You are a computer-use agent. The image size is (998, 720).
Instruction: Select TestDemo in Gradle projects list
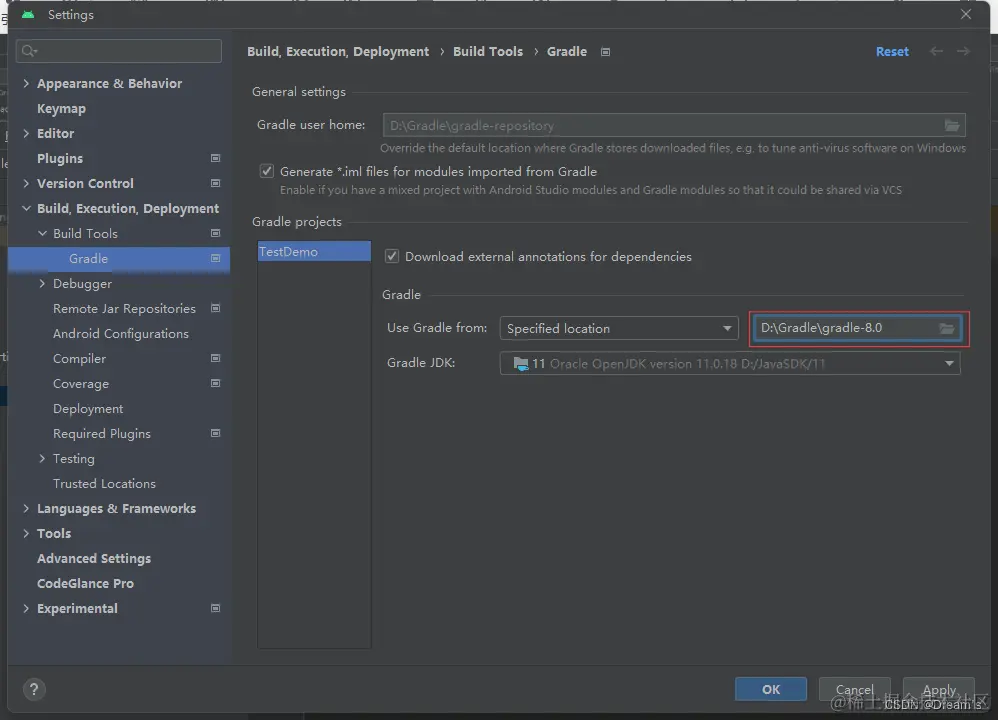click(x=314, y=251)
